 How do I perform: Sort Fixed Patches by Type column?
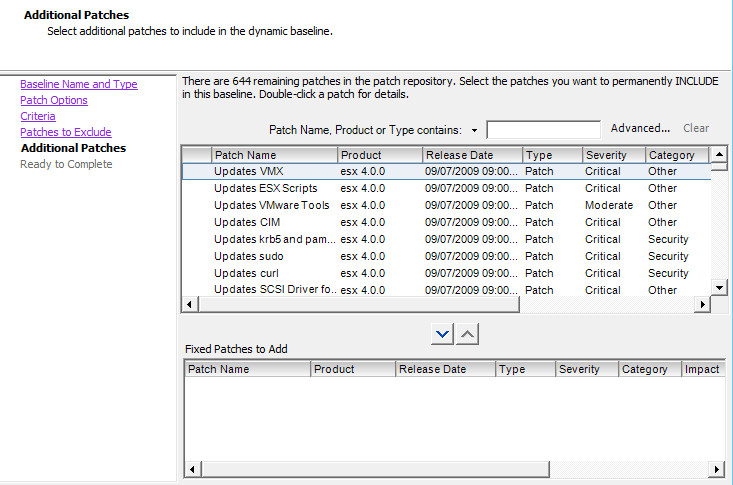click(525, 369)
